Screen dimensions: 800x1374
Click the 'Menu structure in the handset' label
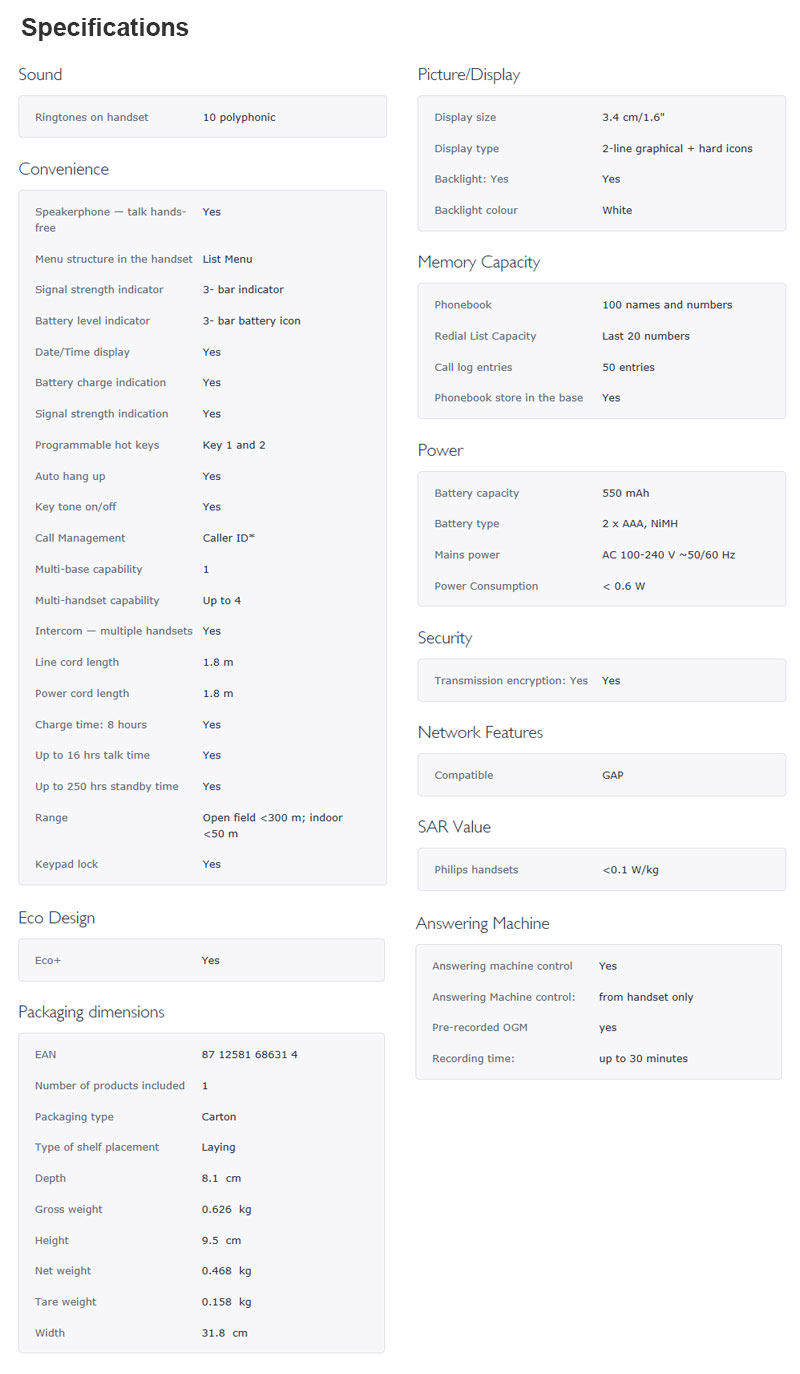point(113,259)
